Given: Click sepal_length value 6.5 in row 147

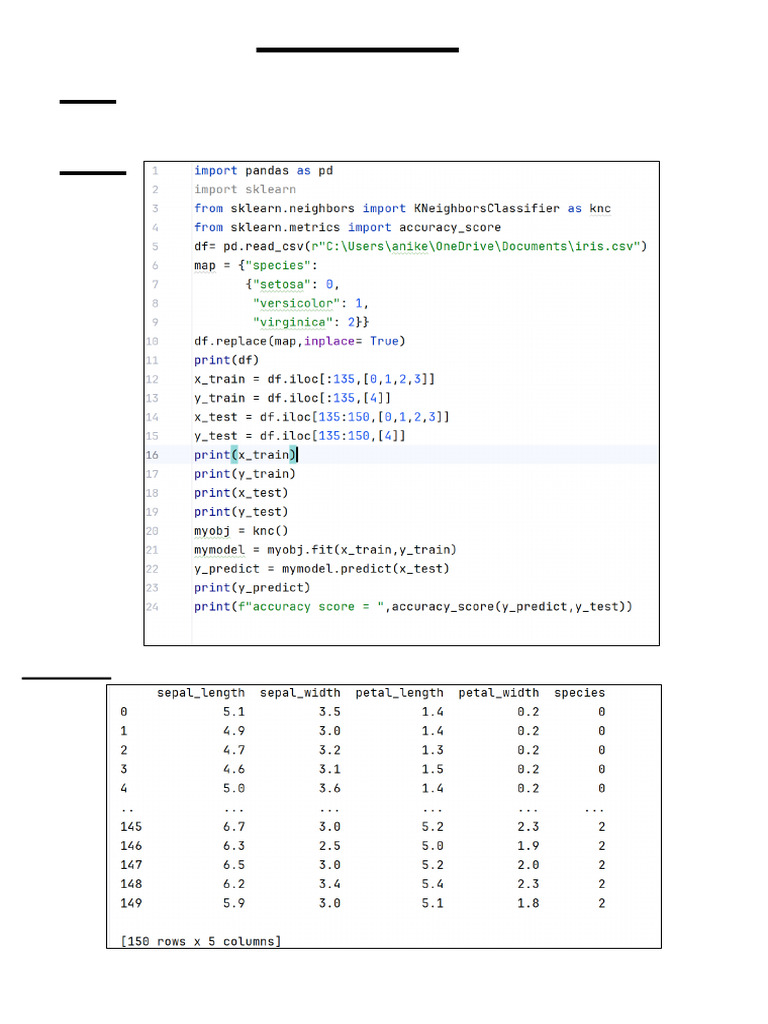Looking at the screenshot, I should pos(234,865).
